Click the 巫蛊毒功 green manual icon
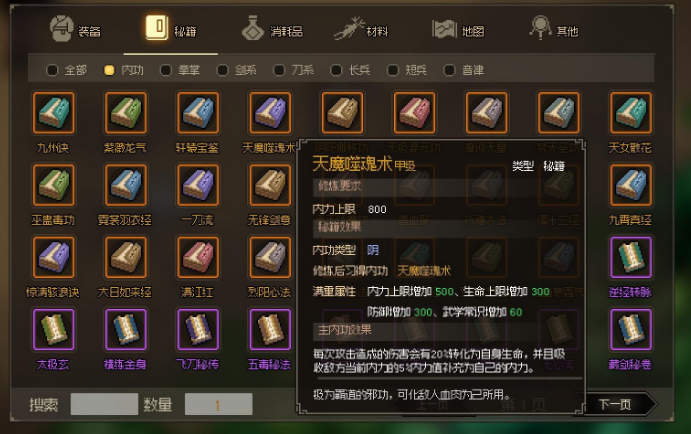The width and height of the screenshot is (691, 434). point(53,185)
